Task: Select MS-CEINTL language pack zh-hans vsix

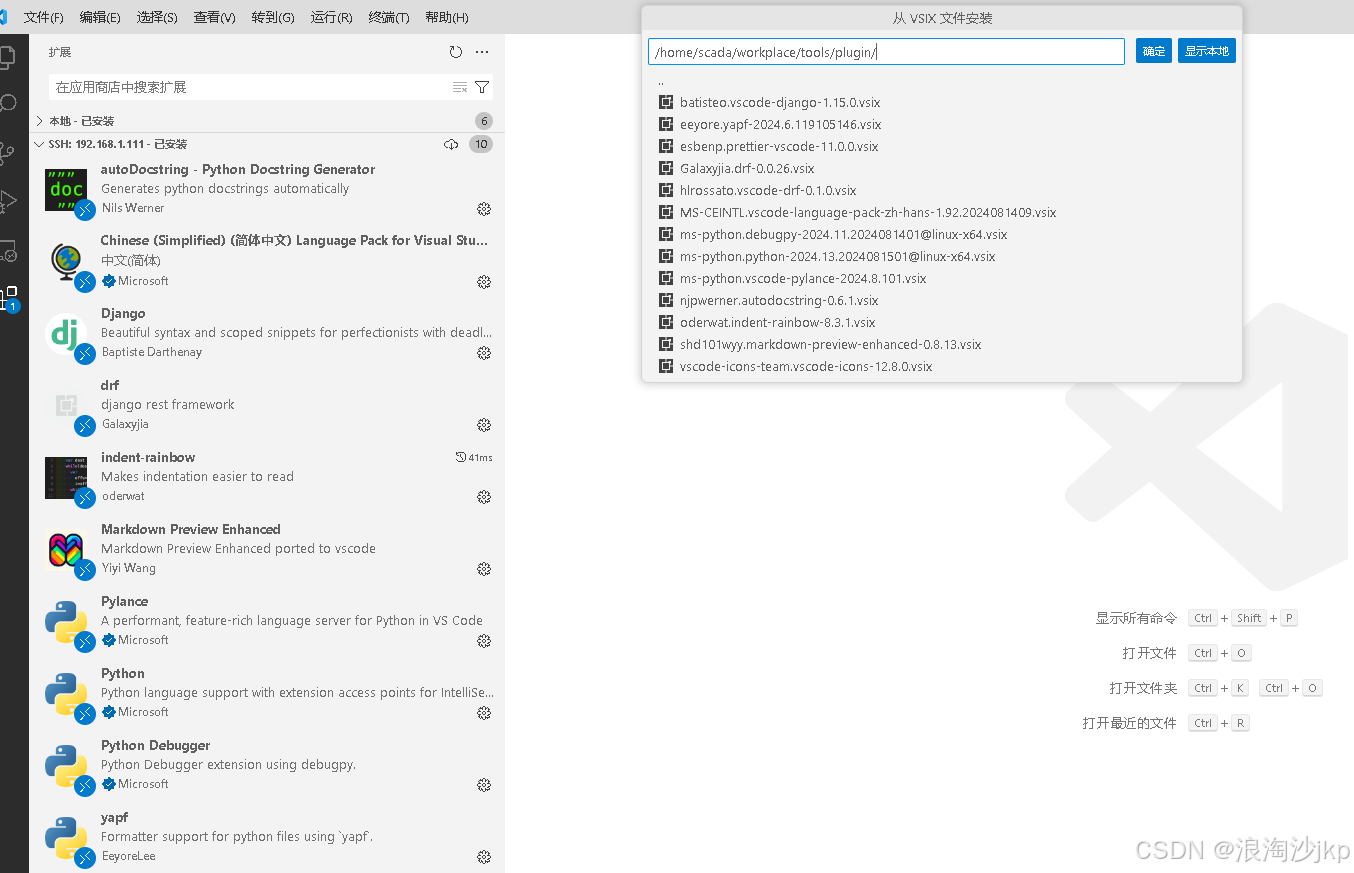Action: (x=942, y=213)
